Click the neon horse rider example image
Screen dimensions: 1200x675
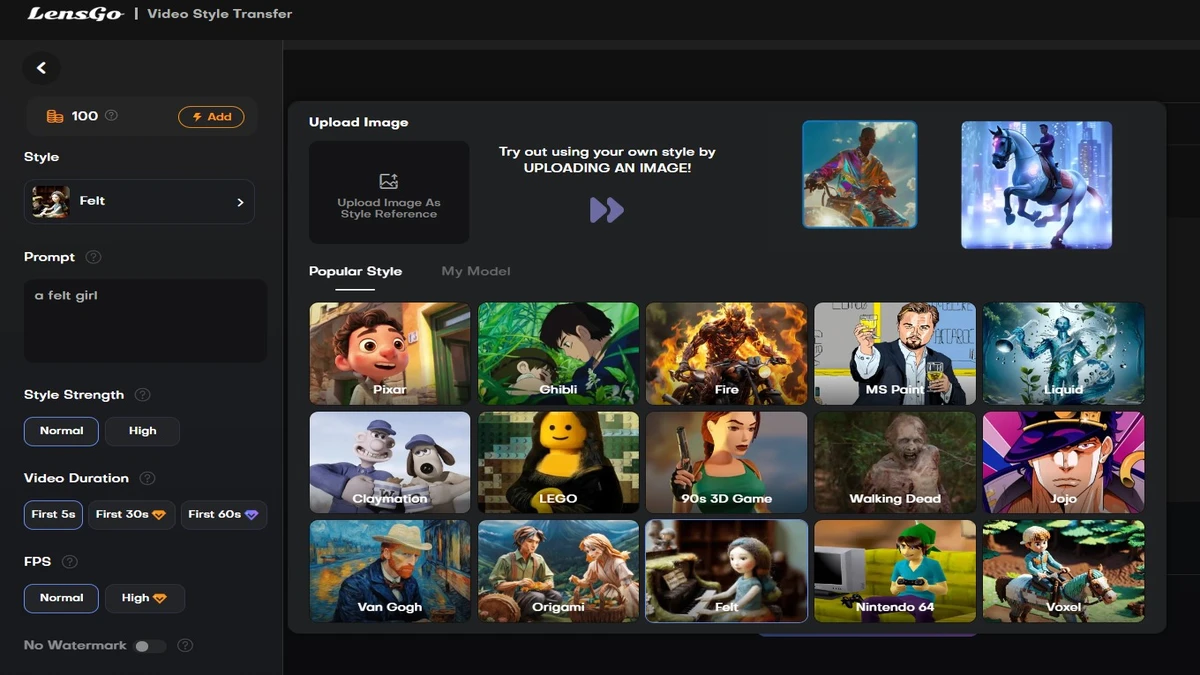(x=1037, y=185)
